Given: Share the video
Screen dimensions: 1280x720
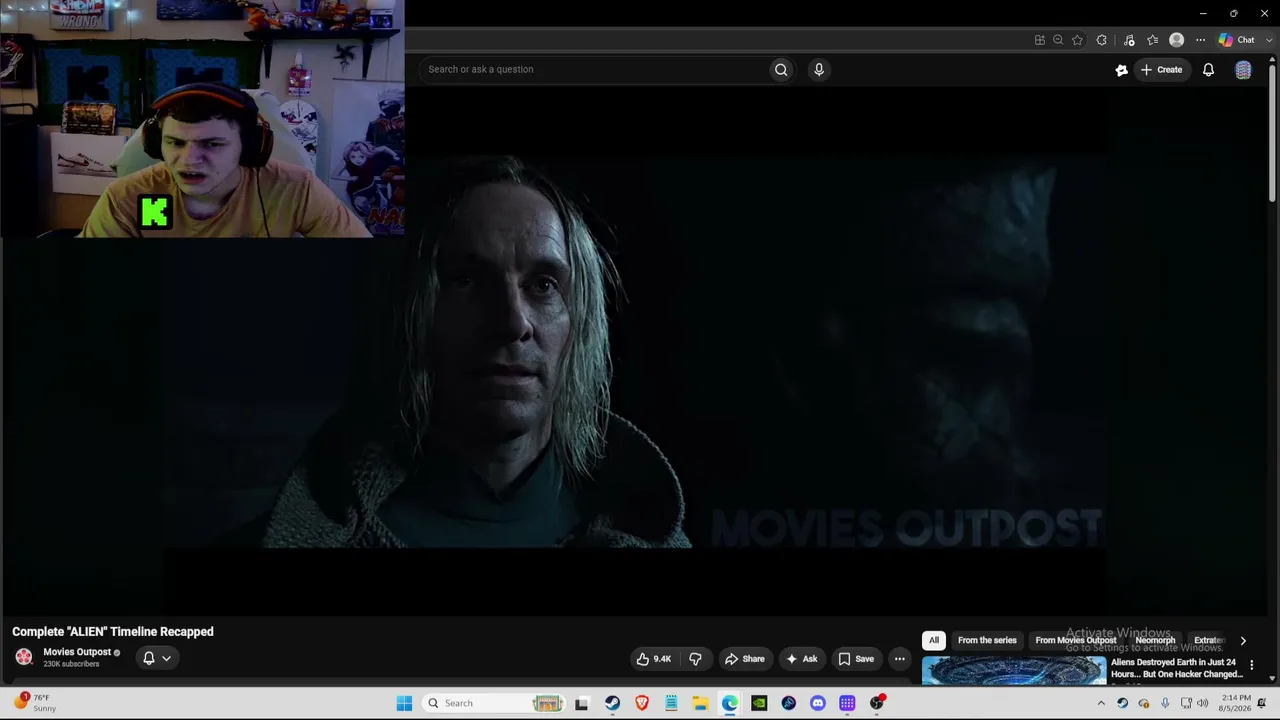Looking at the screenshot, I should 745,659.
